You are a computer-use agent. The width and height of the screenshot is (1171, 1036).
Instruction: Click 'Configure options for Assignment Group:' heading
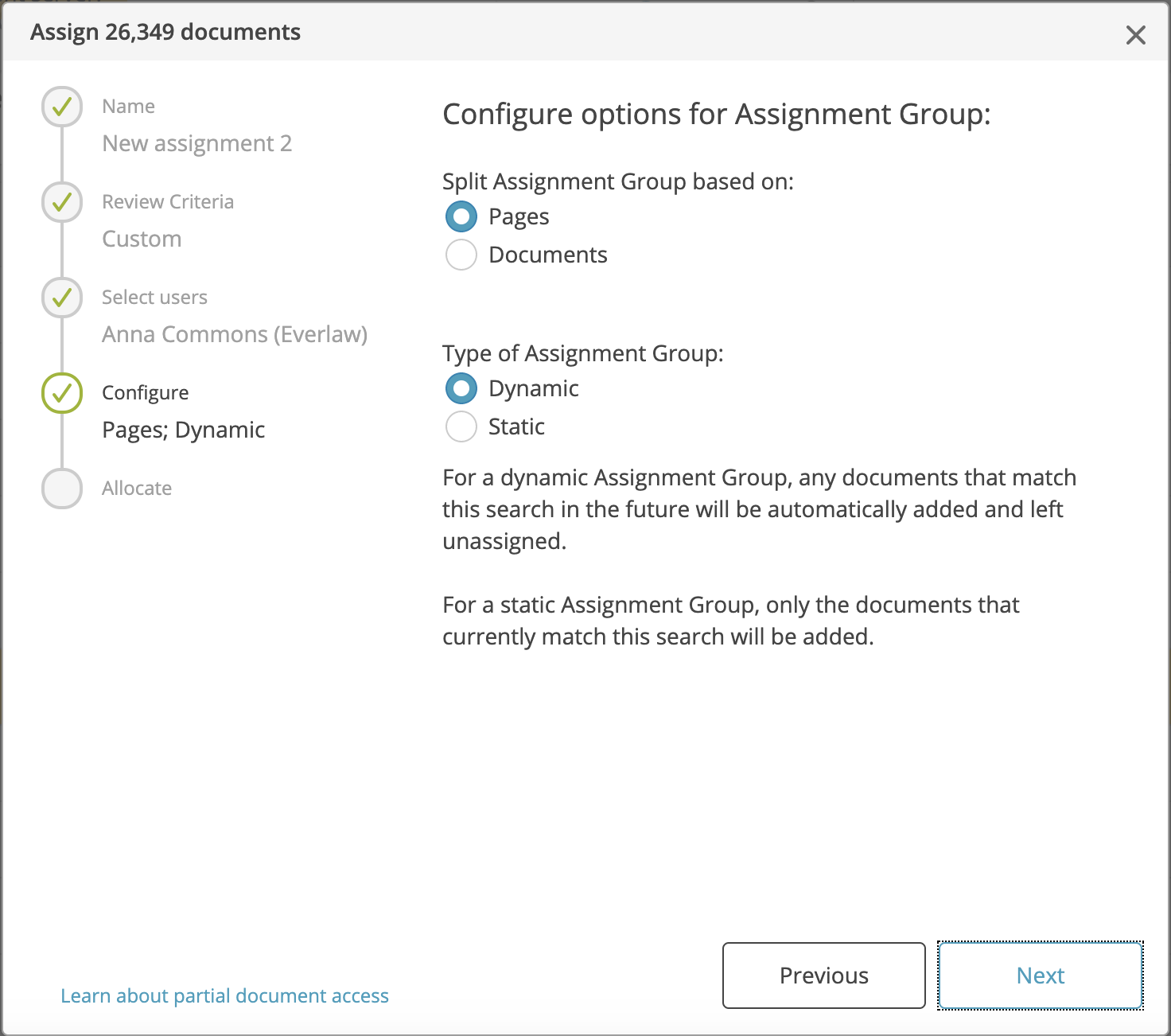(x=717, y=115)
